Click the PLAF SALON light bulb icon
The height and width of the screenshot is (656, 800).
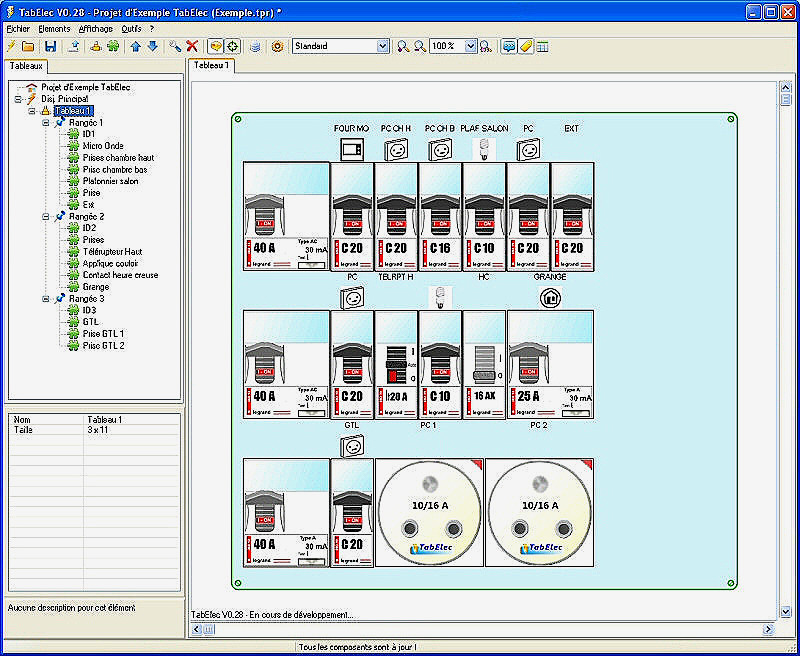click(484, 149)
